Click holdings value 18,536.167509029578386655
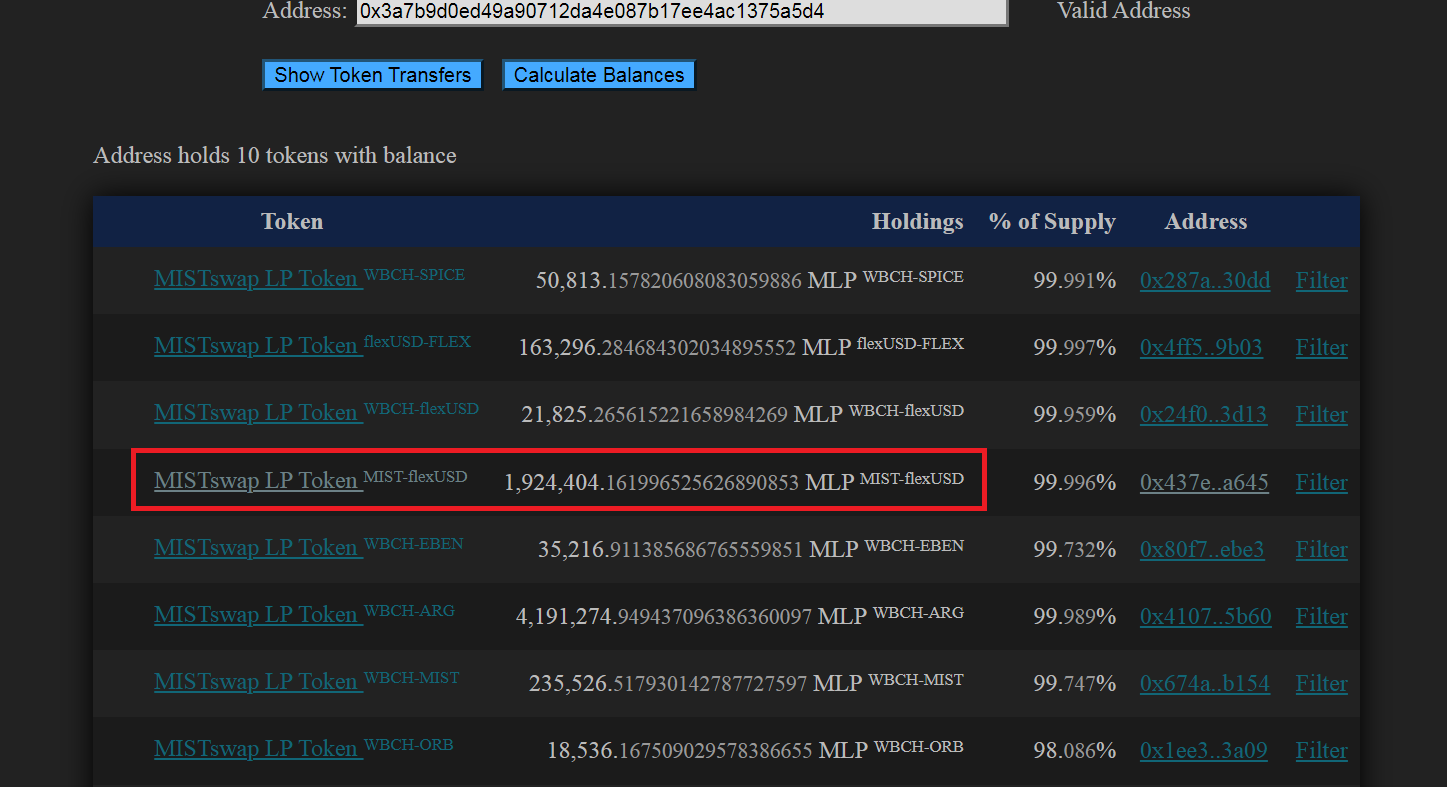 [x=680, y=750]
